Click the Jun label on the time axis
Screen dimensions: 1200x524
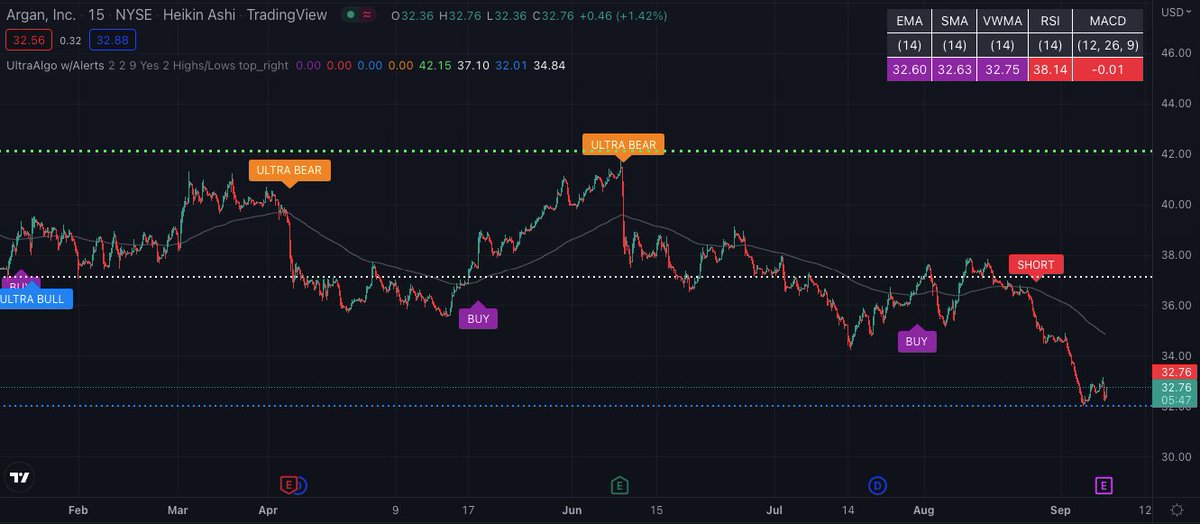coord(573,510)
